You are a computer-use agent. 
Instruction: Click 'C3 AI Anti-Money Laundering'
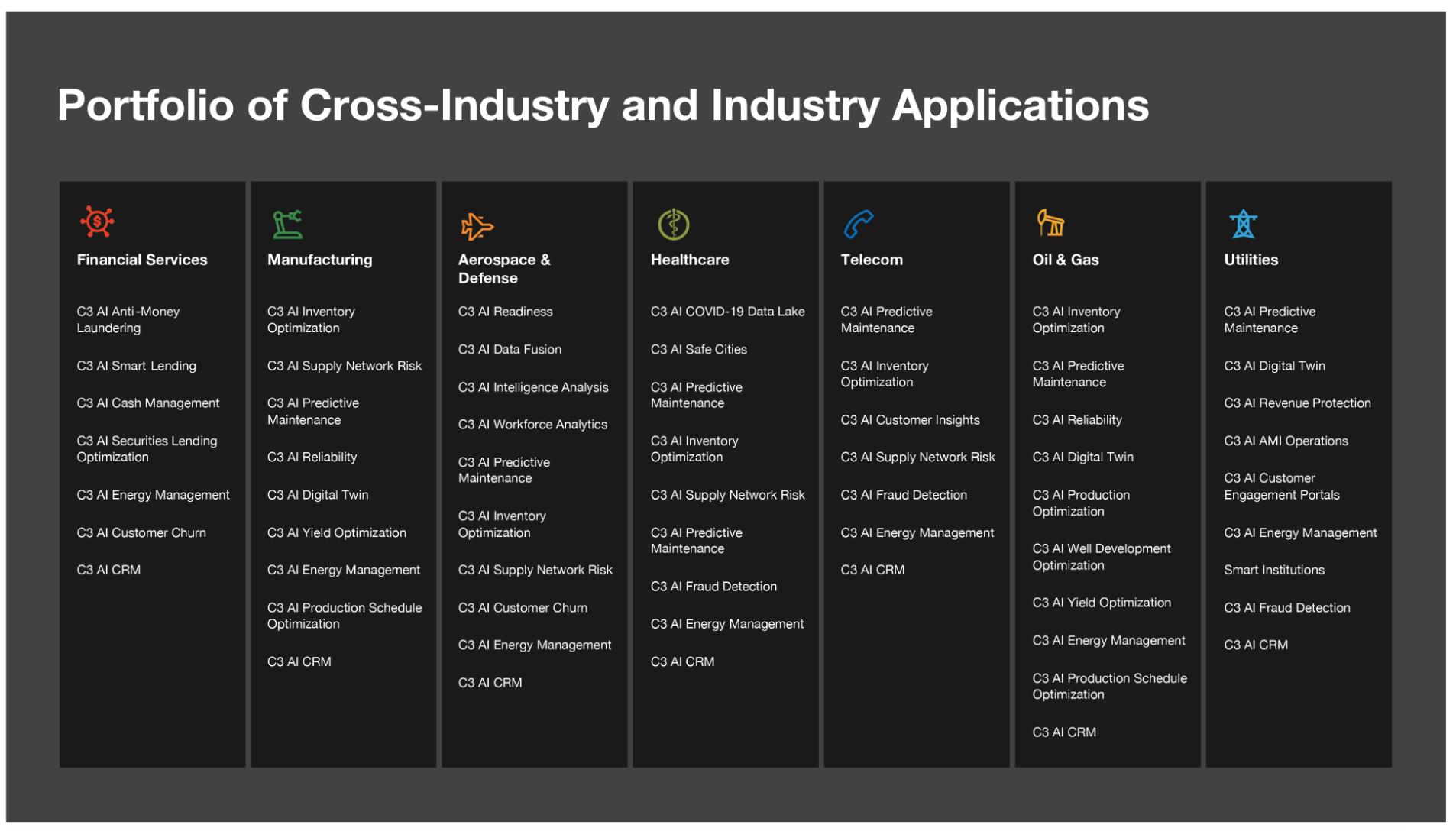click(x=128, y=320)
